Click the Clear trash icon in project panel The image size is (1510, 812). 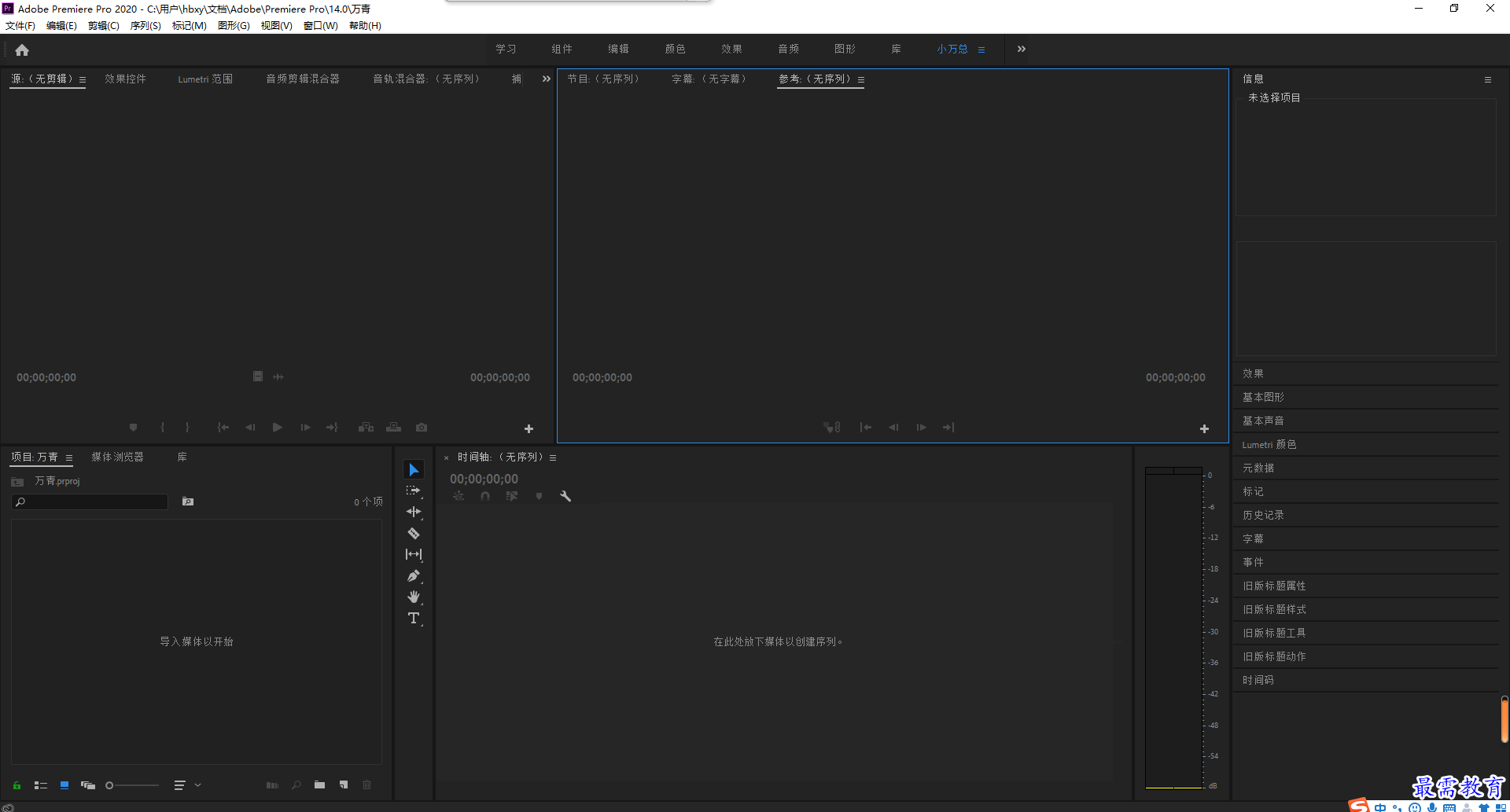coord(366,784)
